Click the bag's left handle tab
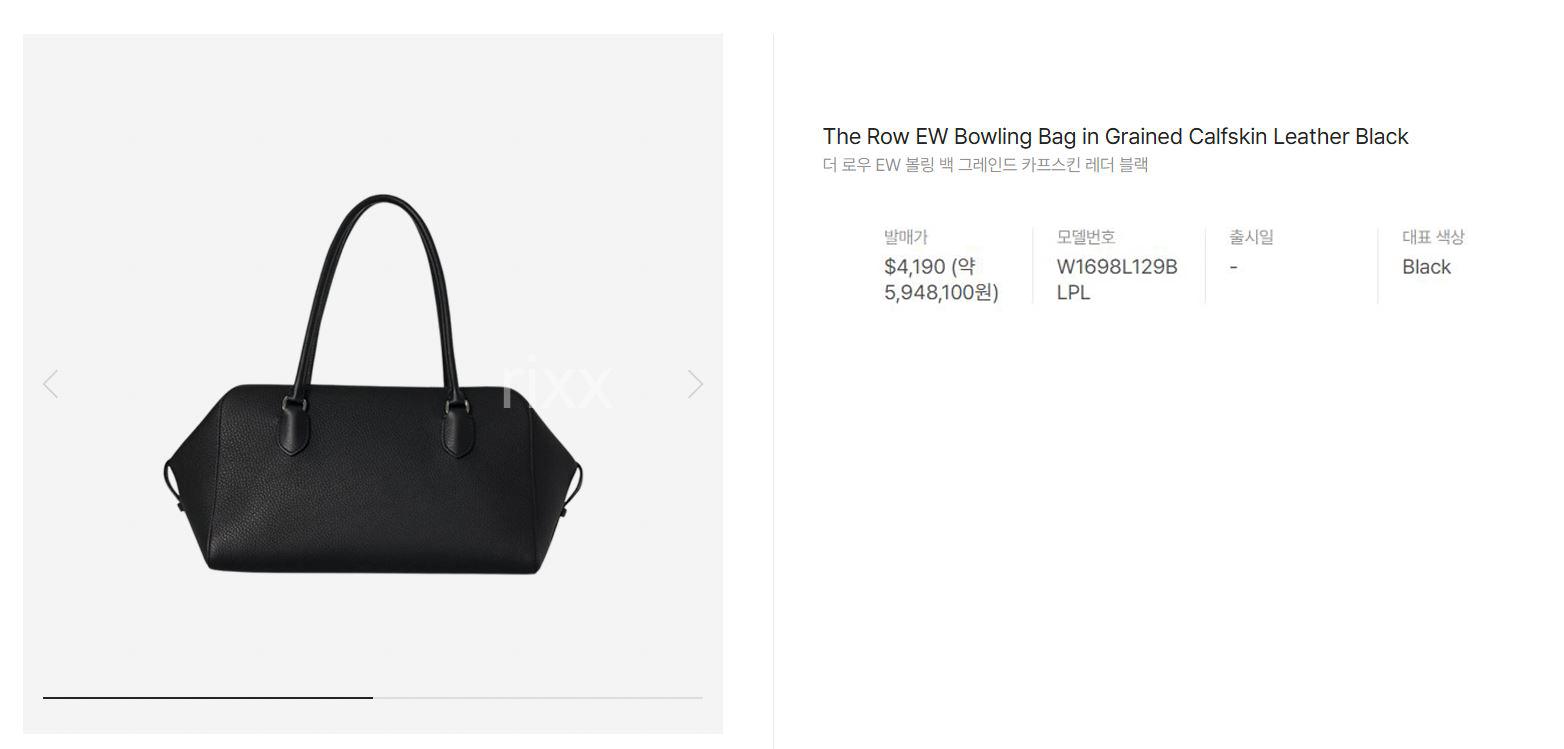This screenshot has width=1564, height=749. (x=294, y=424)
